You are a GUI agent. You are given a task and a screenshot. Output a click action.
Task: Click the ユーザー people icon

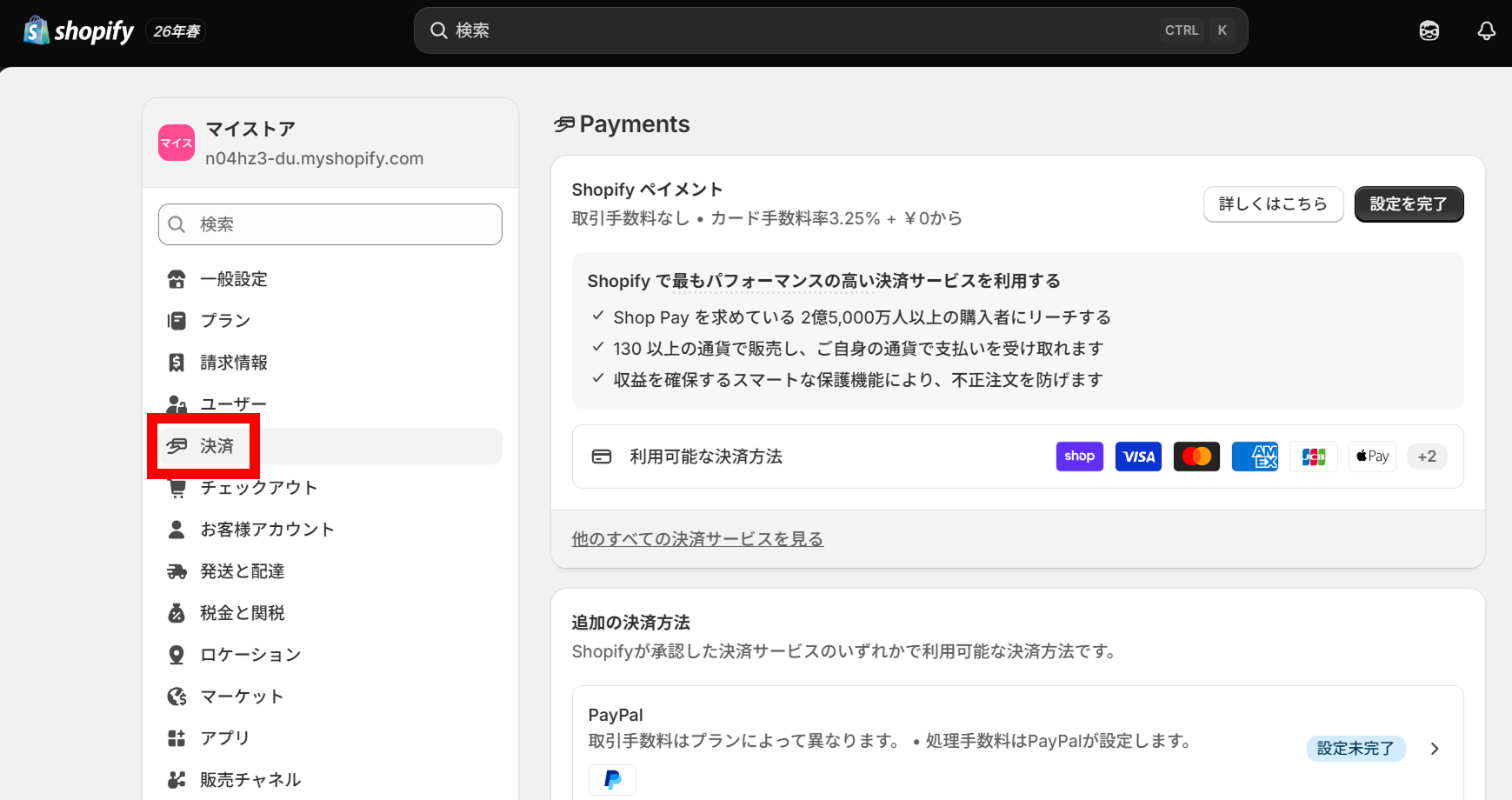[x=177, y=404]
